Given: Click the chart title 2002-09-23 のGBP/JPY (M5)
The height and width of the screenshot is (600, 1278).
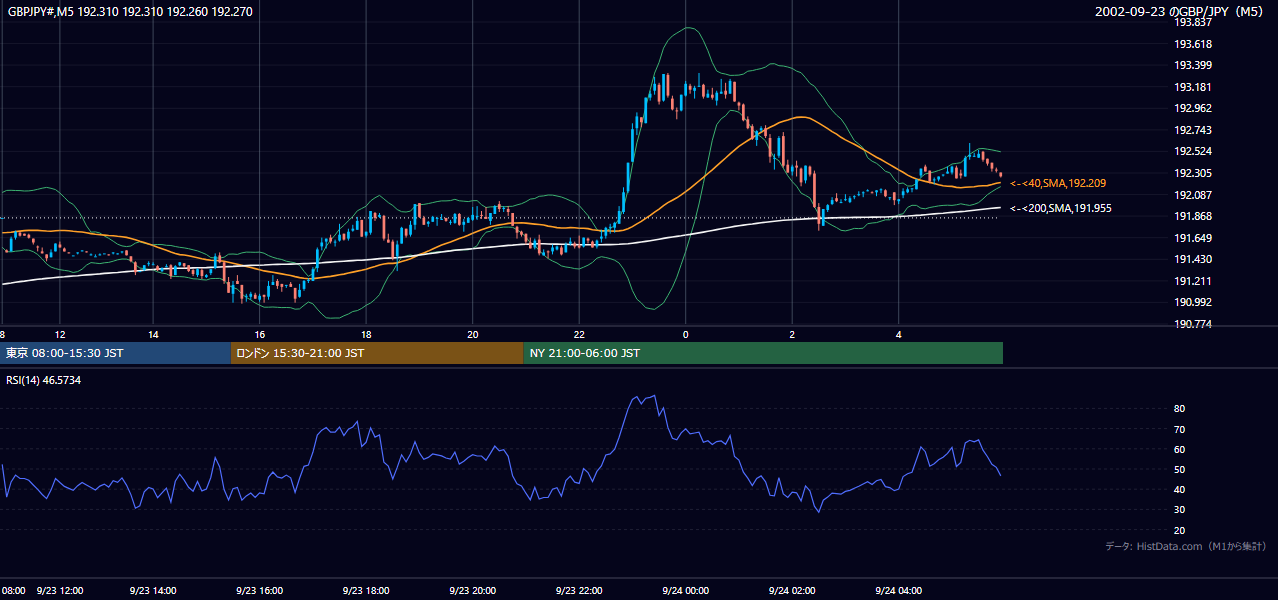Looking at the screenshot, I should [x=1181, y=11].
